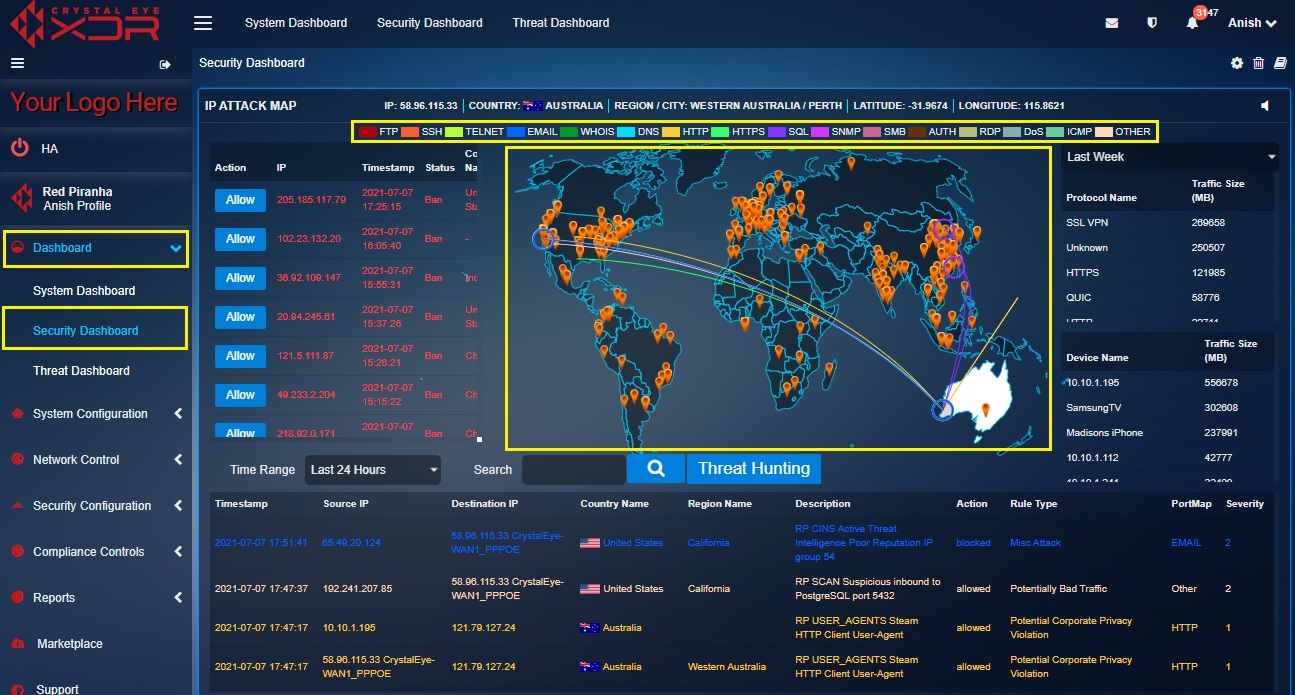Viewport: 1295px width, 695px height.
Task: Click Allow for IP 20.94.245.61
Action: click(240, 317)
